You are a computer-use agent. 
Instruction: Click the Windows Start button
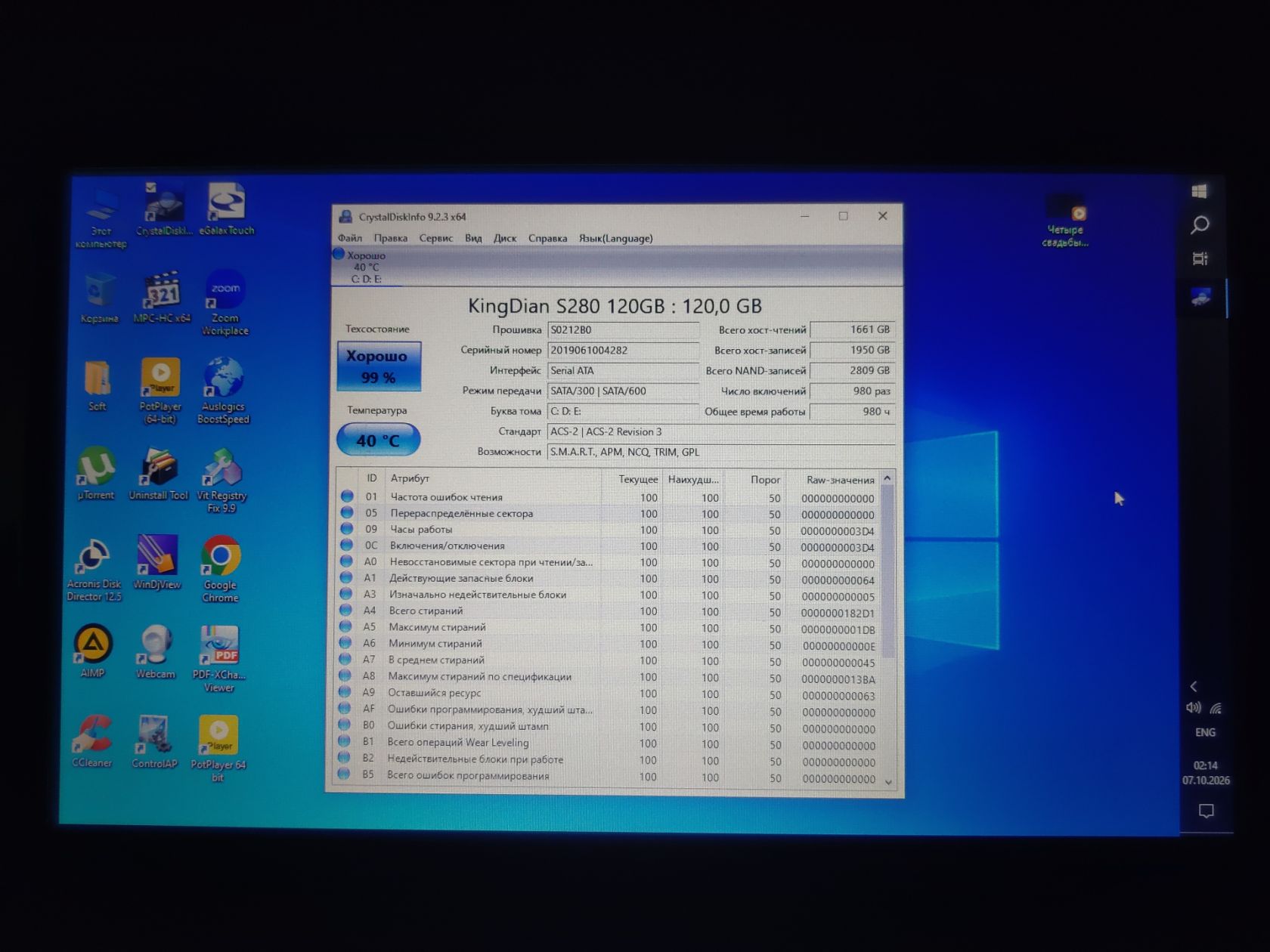[x=1200, y=191]
